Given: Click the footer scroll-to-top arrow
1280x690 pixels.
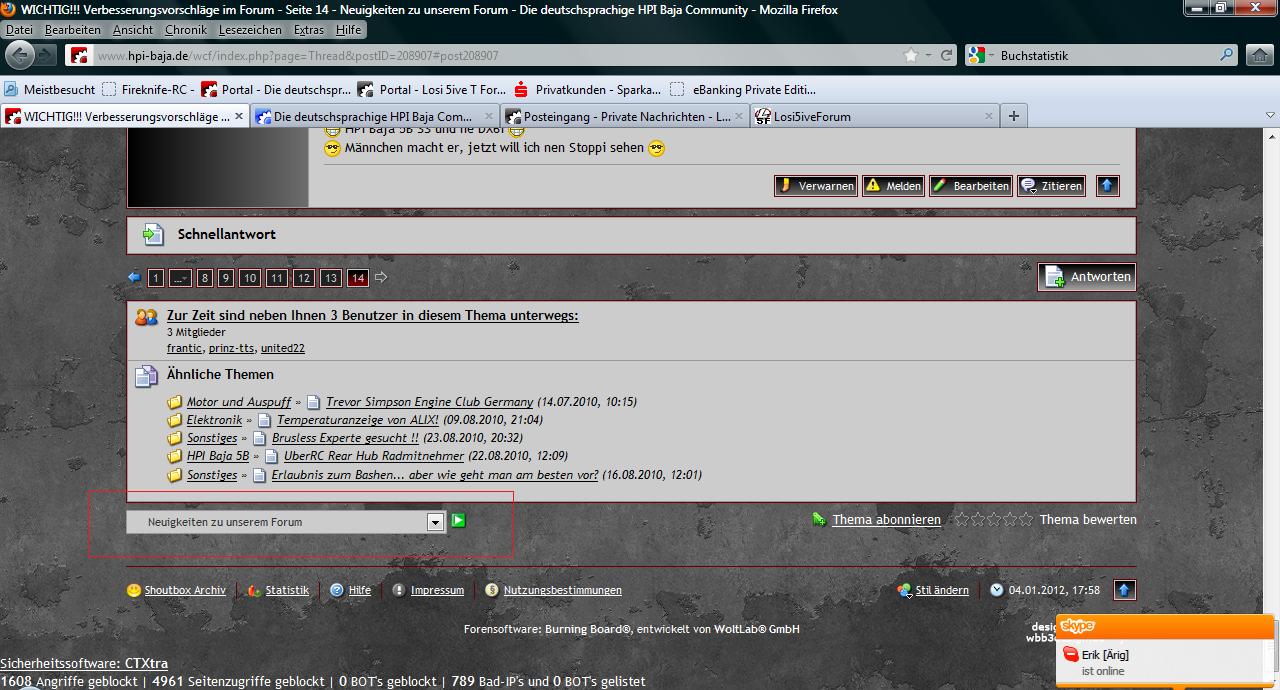Looking at the screenshot, I should point(1124,590).
